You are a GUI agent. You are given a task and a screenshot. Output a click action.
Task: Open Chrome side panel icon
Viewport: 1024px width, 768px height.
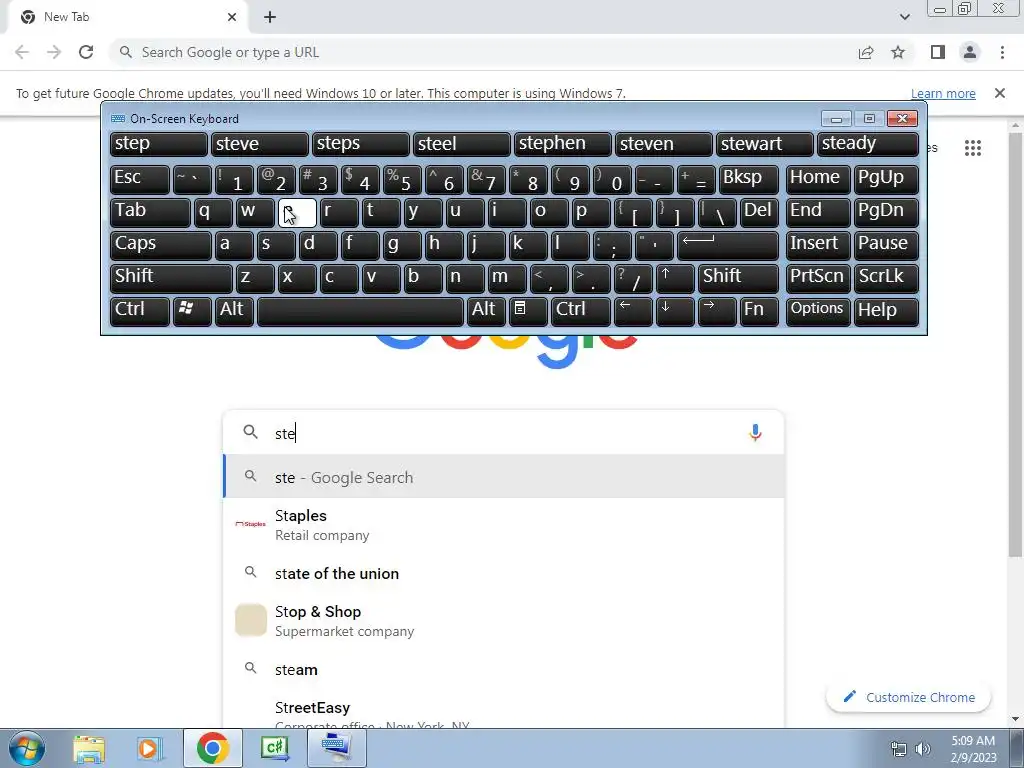pos(938,52)
